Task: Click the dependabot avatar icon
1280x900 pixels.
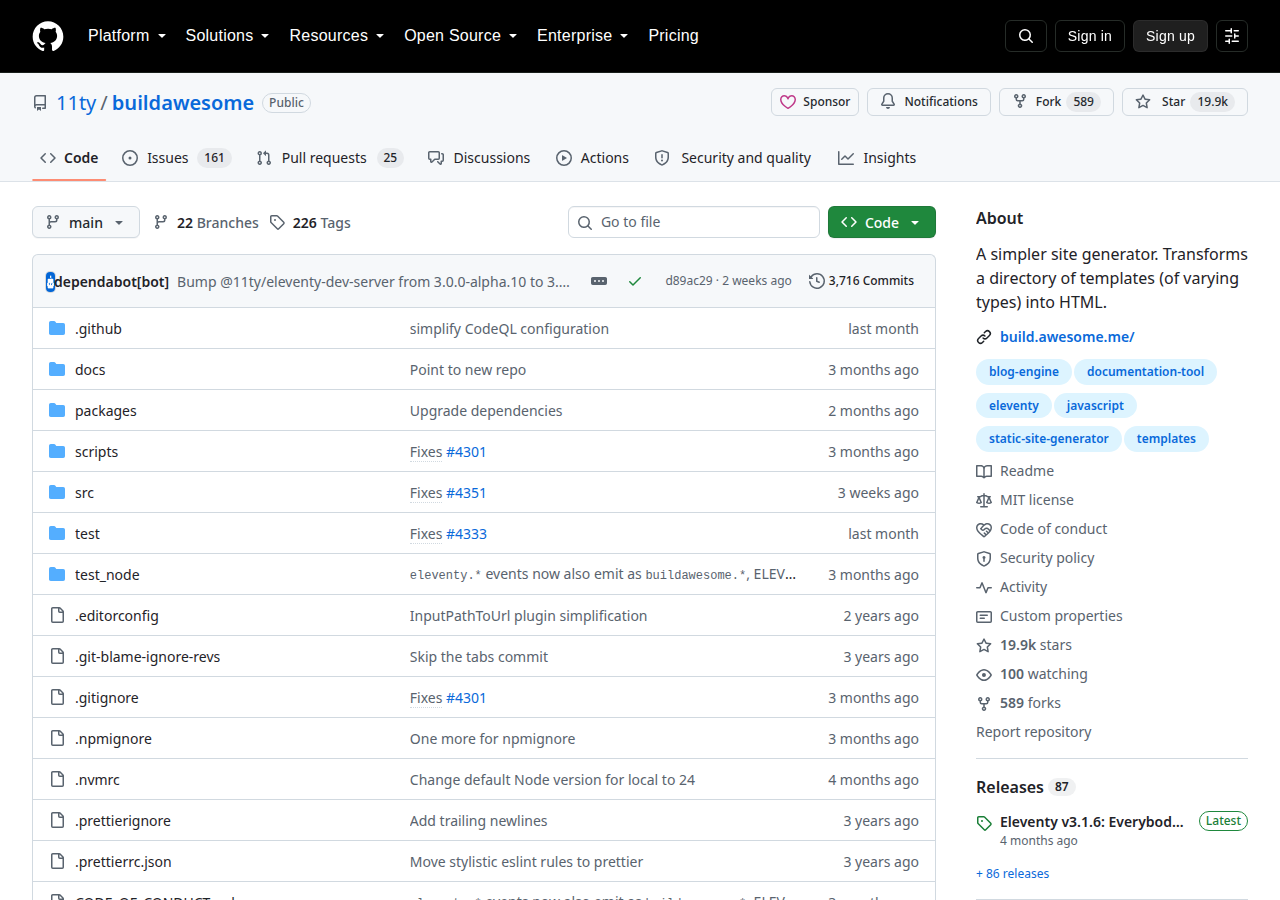Action: (x=50, y=282)
